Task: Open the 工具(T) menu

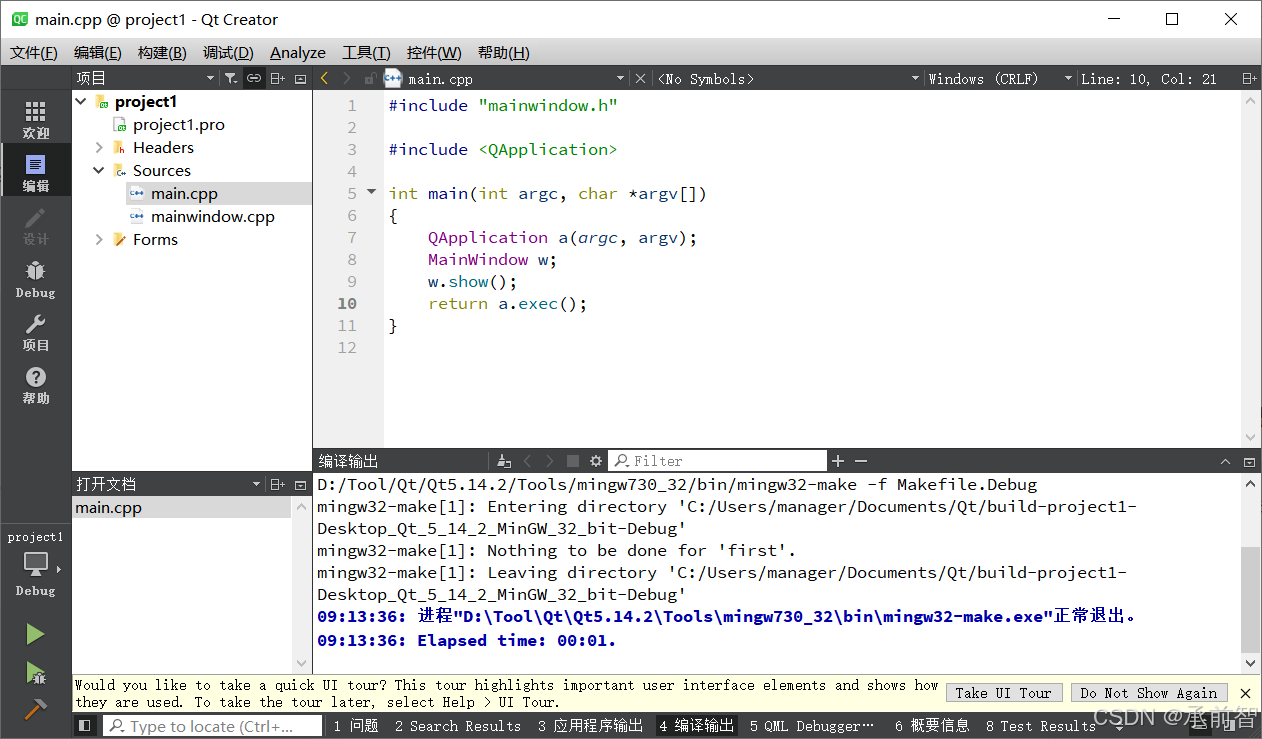Action: coord(366,53)
